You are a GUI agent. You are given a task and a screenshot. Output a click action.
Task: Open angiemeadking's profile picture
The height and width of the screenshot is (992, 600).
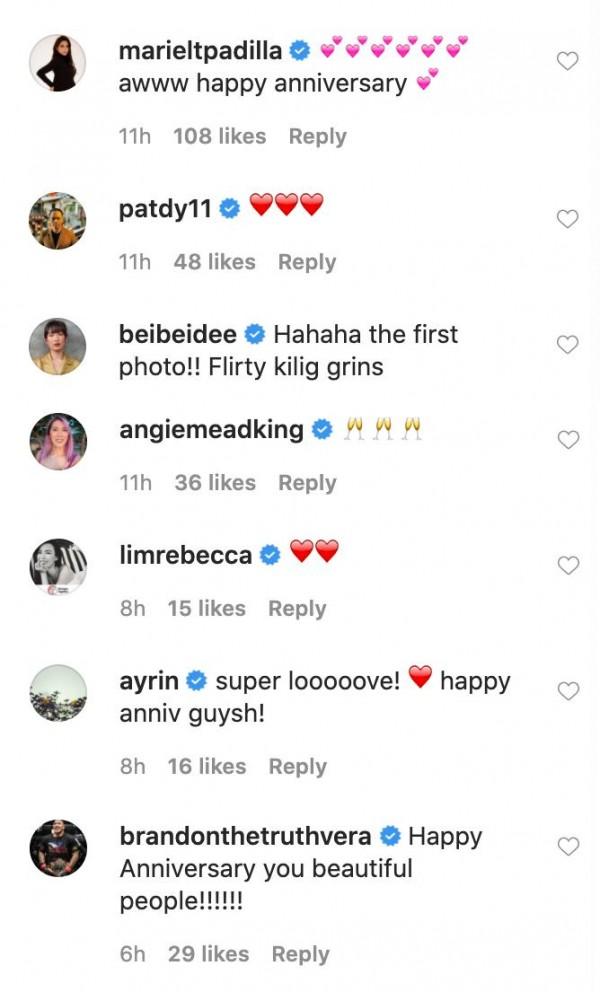click(x=57, y=441)
